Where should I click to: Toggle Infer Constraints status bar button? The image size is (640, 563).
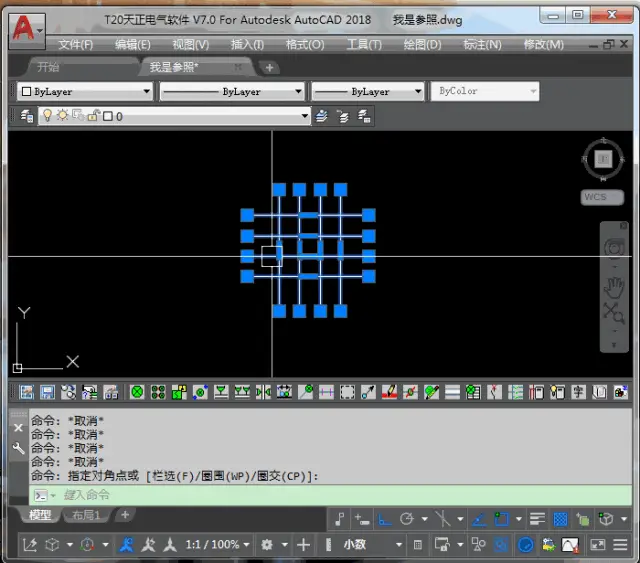[x=340, y=519]
